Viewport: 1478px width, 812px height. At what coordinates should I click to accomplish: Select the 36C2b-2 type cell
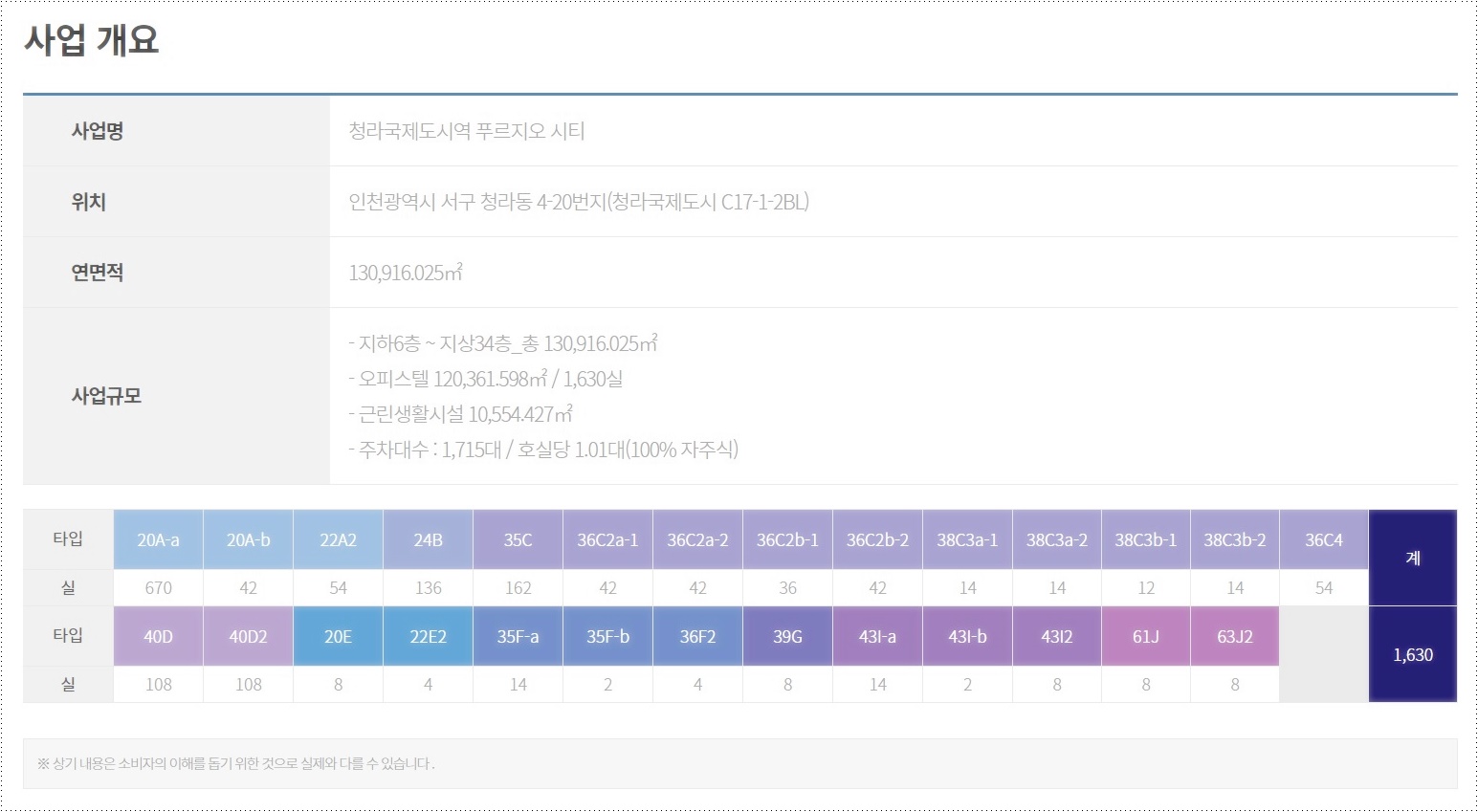(878, 540)
